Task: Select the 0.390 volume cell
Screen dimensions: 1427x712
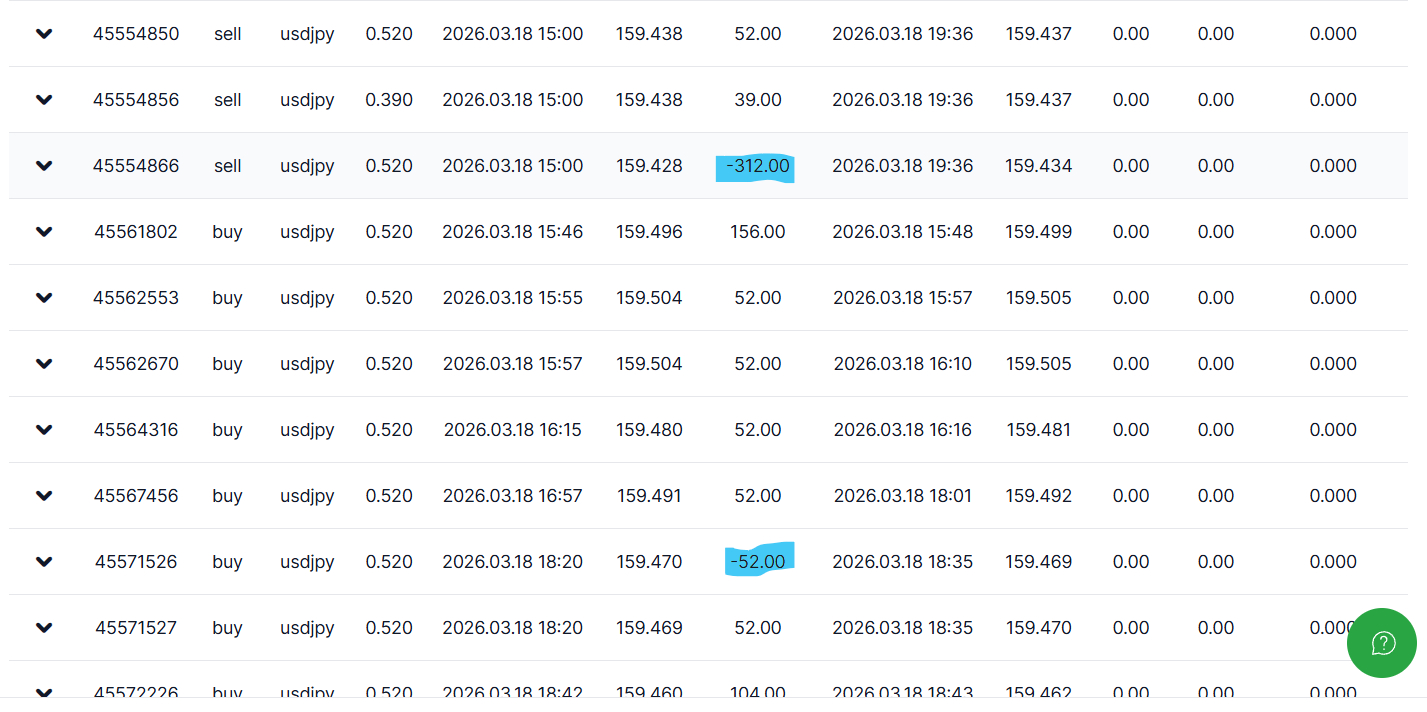Action: click(389, 100)
